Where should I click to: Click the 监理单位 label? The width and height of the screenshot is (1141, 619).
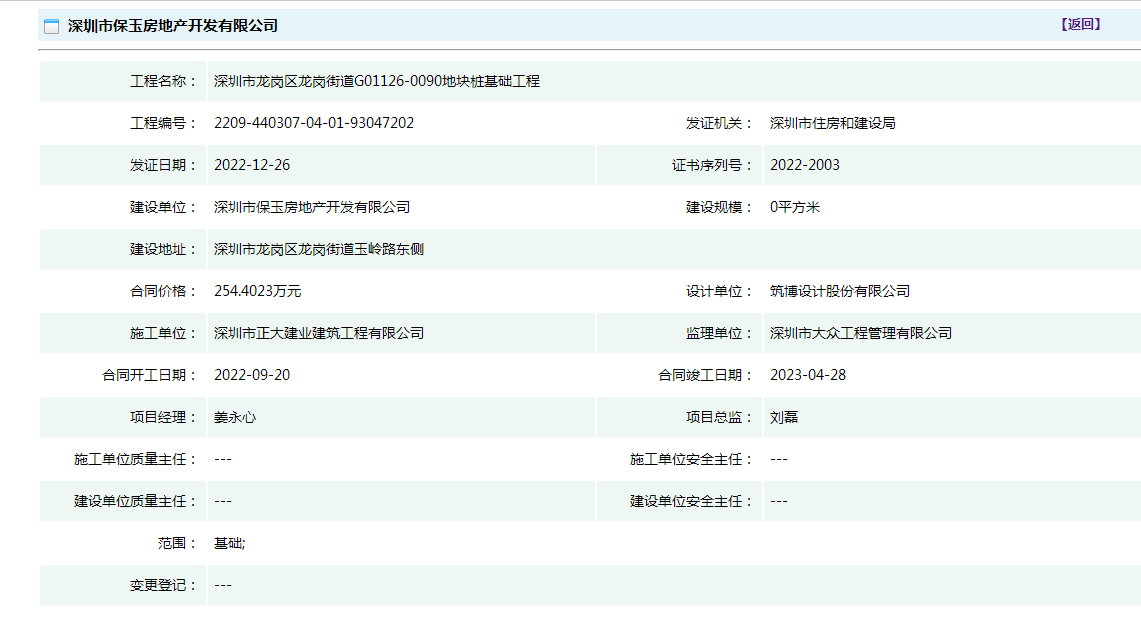tap(720, 333)
